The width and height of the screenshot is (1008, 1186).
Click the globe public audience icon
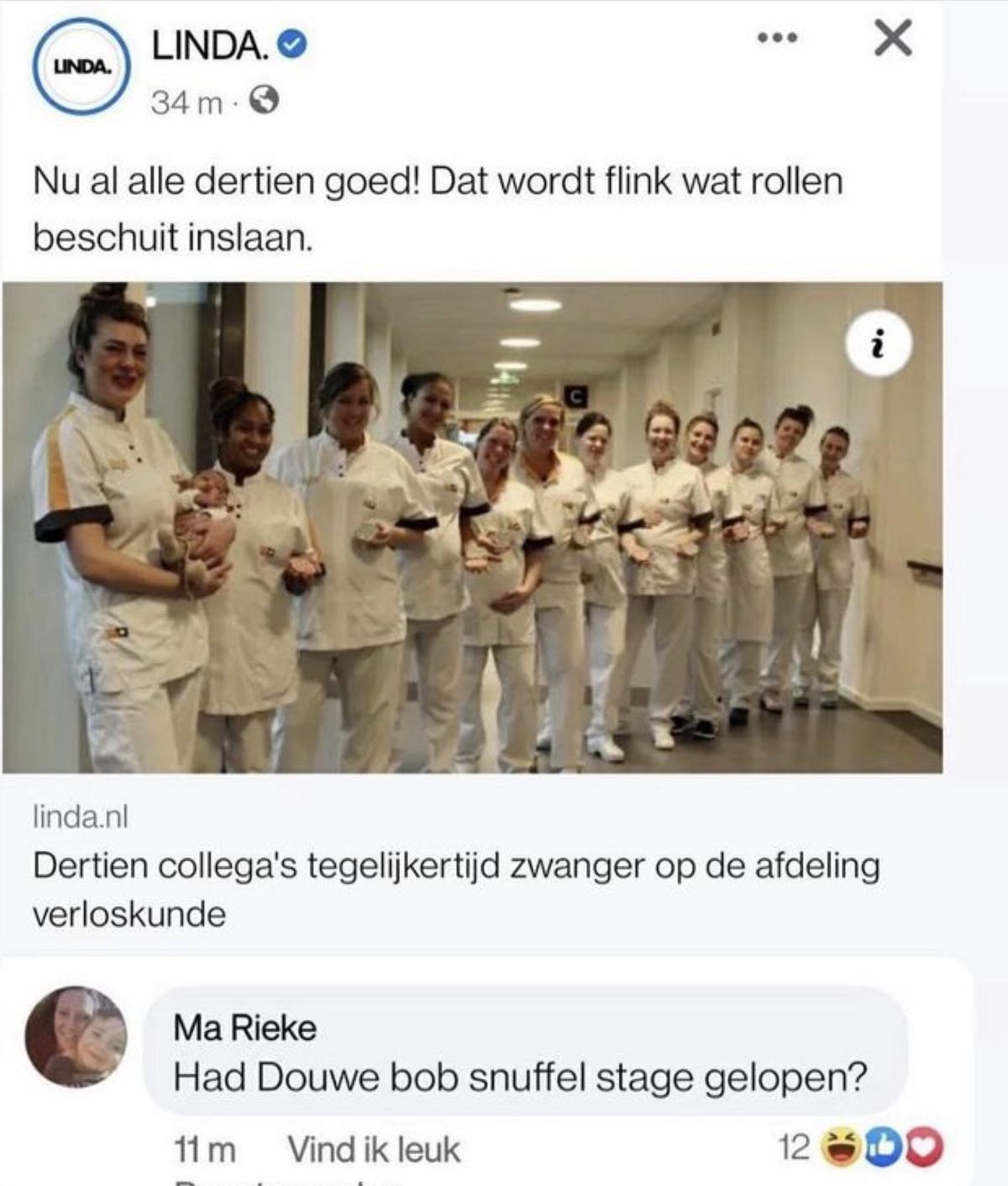265,102
